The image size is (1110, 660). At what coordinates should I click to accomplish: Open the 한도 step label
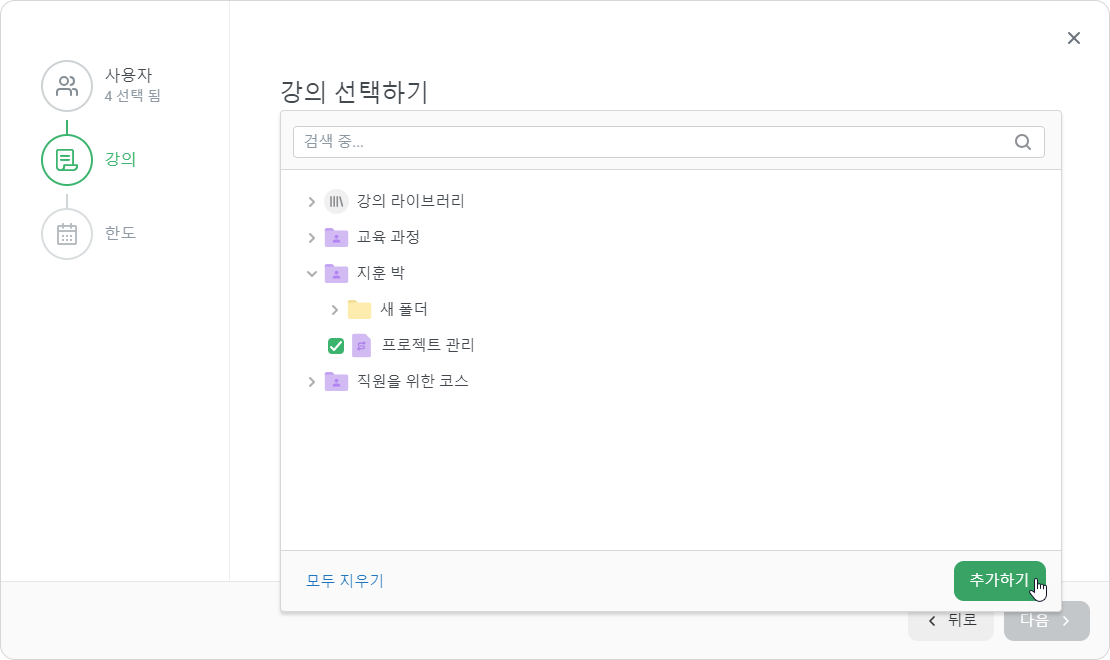(x=120, y=233)
